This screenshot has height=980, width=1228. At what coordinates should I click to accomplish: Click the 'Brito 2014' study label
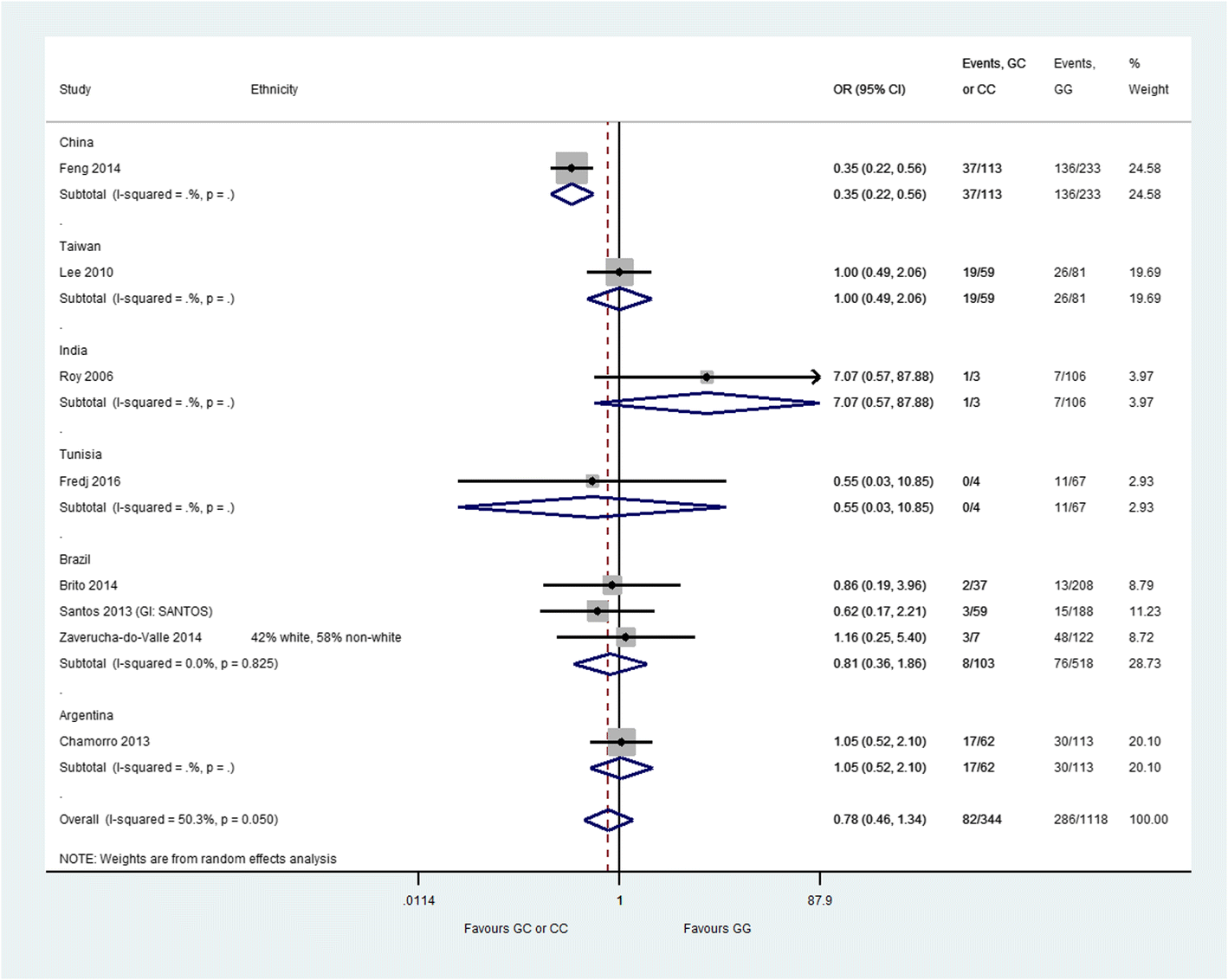88,585
